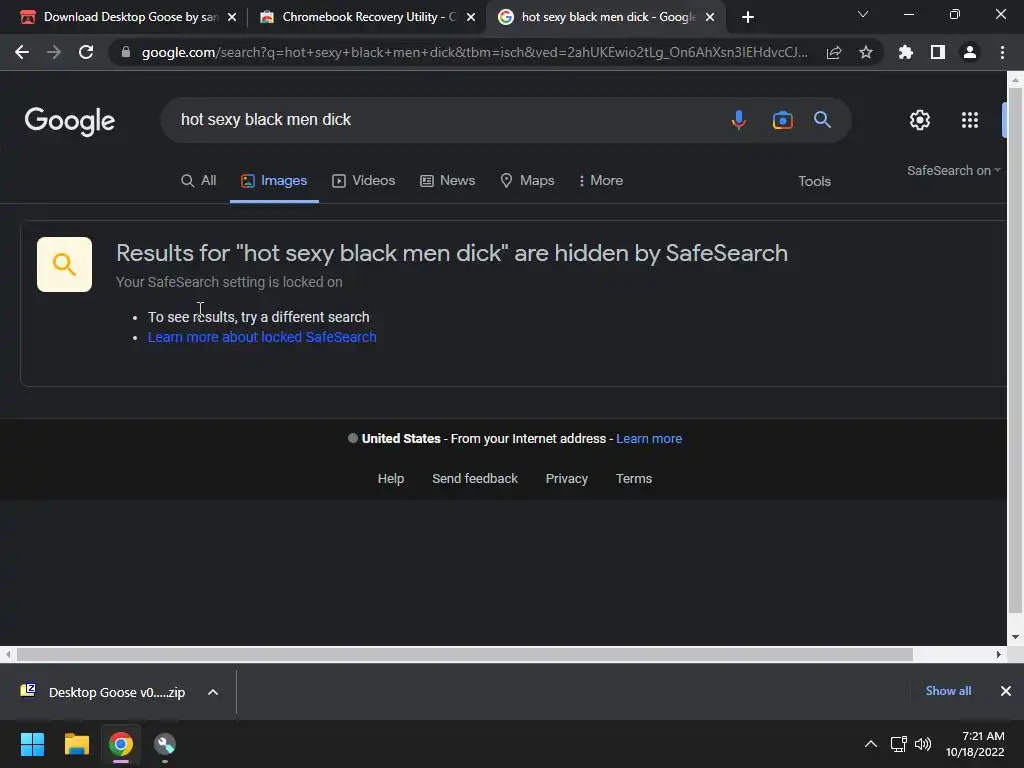Focus the browser address bar
Screen dimensions: 1024x768
tap(473, 52)
